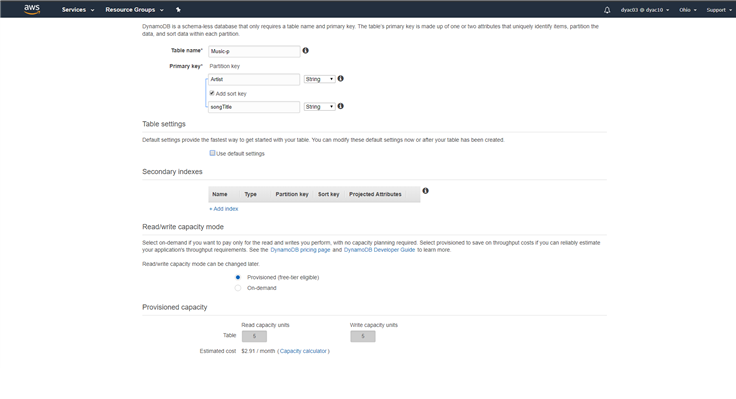Select Provisioned capacity mode

click(238, 277)
